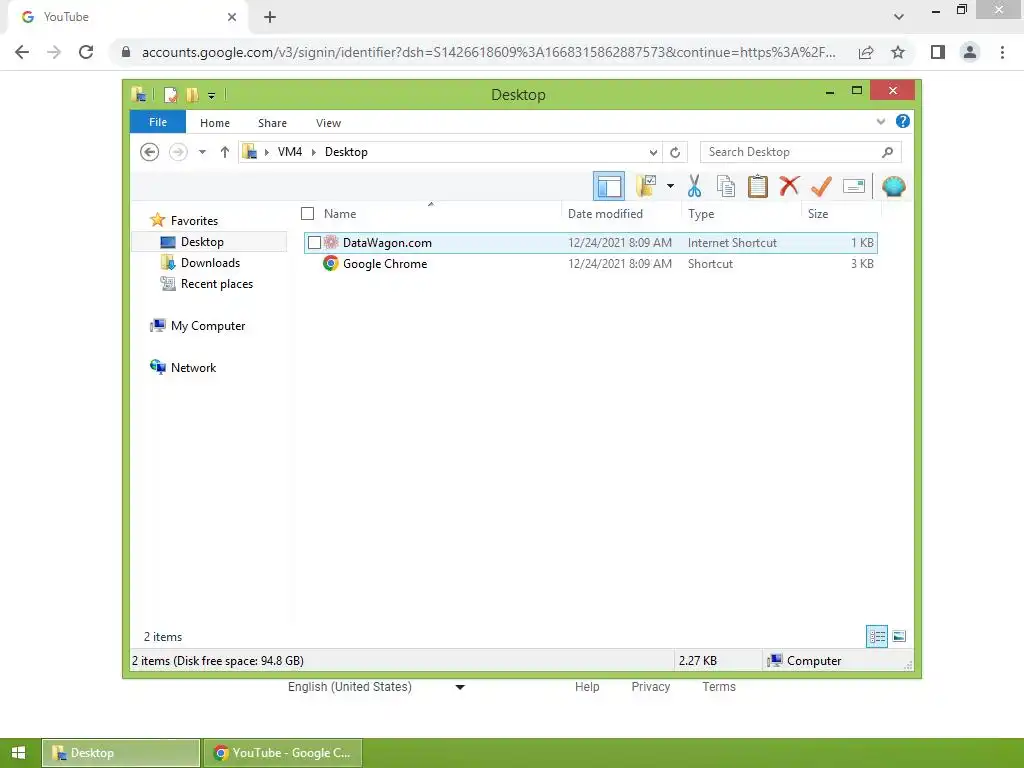The height and width of the screenshot is (768, 1024).
Task: Toggle the Chrome side panel icon
Action: click(938, 52)
